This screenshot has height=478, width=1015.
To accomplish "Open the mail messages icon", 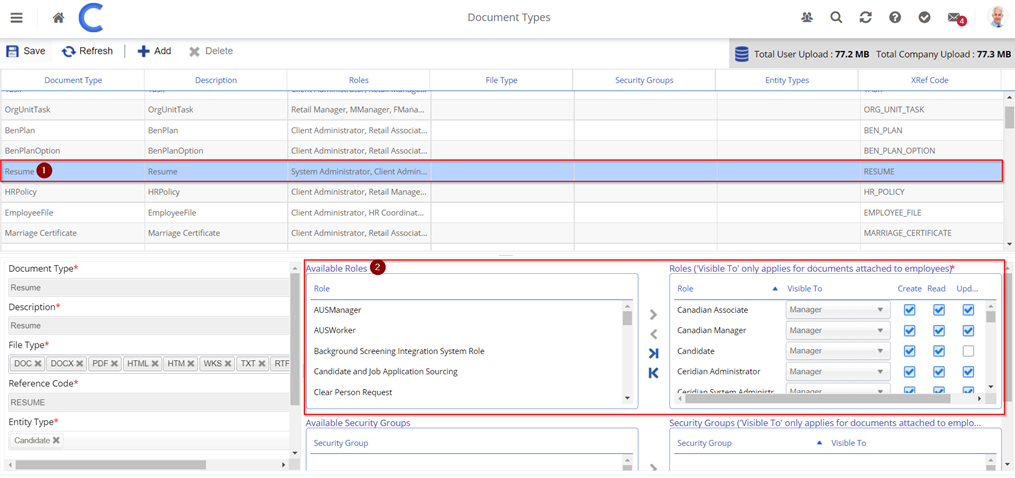I will [x=954, y=18].
